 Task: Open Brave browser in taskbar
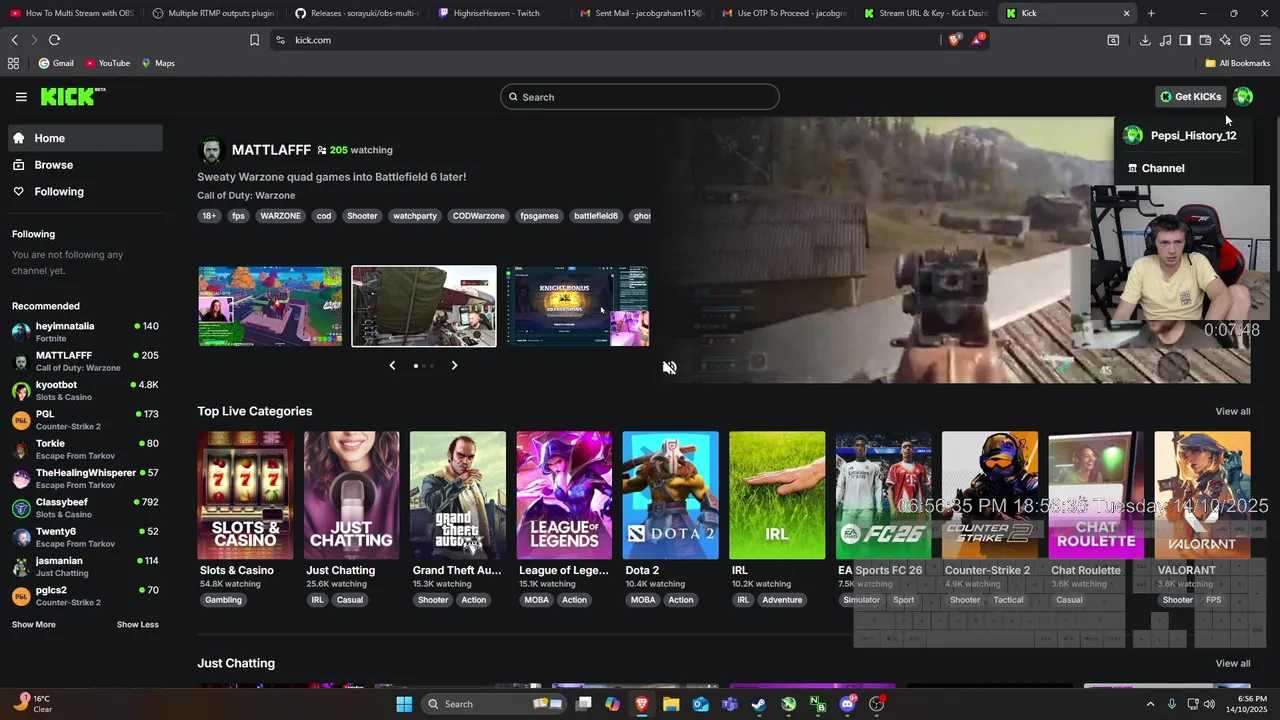point(641,704)
